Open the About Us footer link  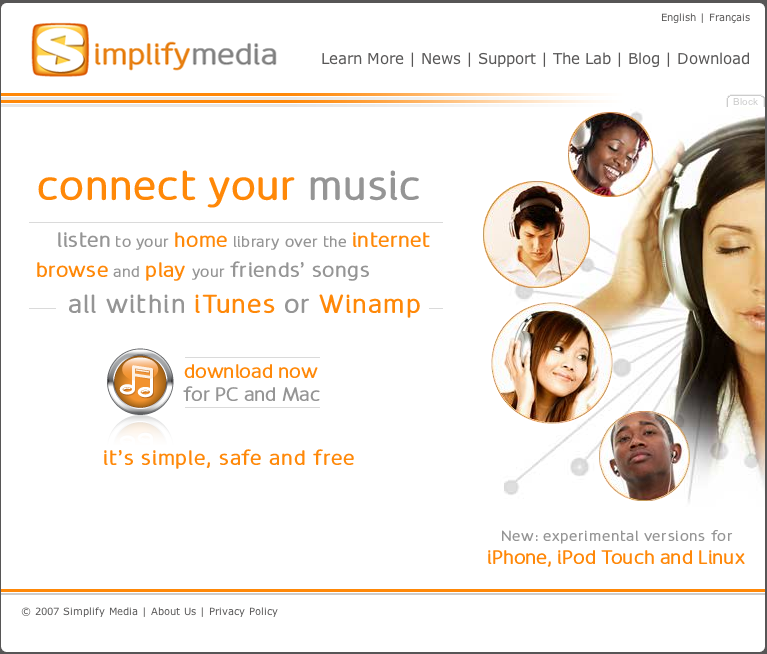click(x=173, y=611)
